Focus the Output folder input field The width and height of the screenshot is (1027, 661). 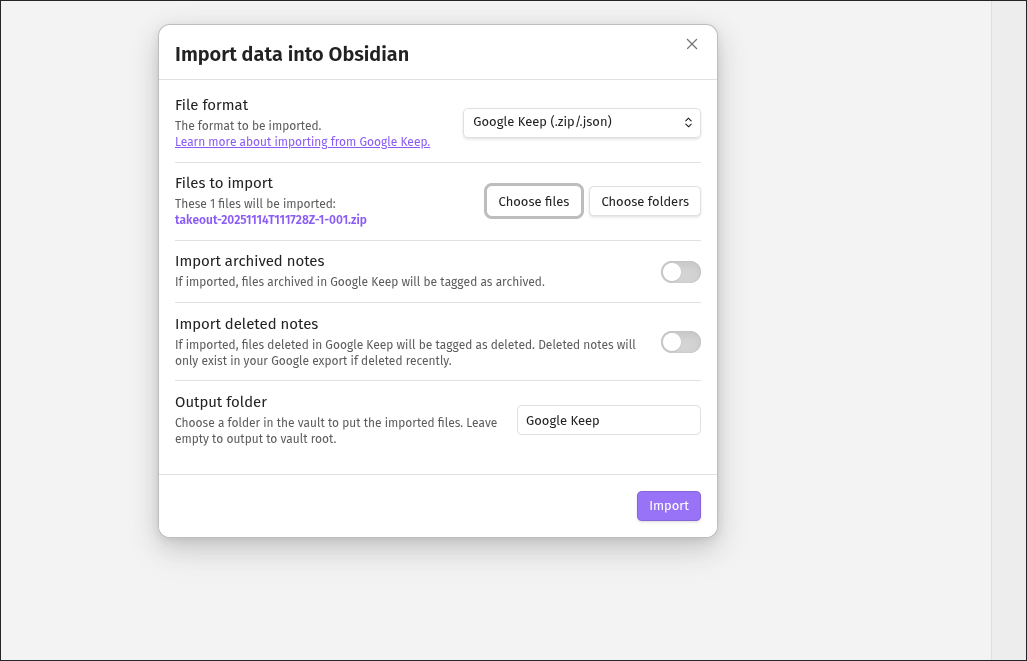[608, 420]
